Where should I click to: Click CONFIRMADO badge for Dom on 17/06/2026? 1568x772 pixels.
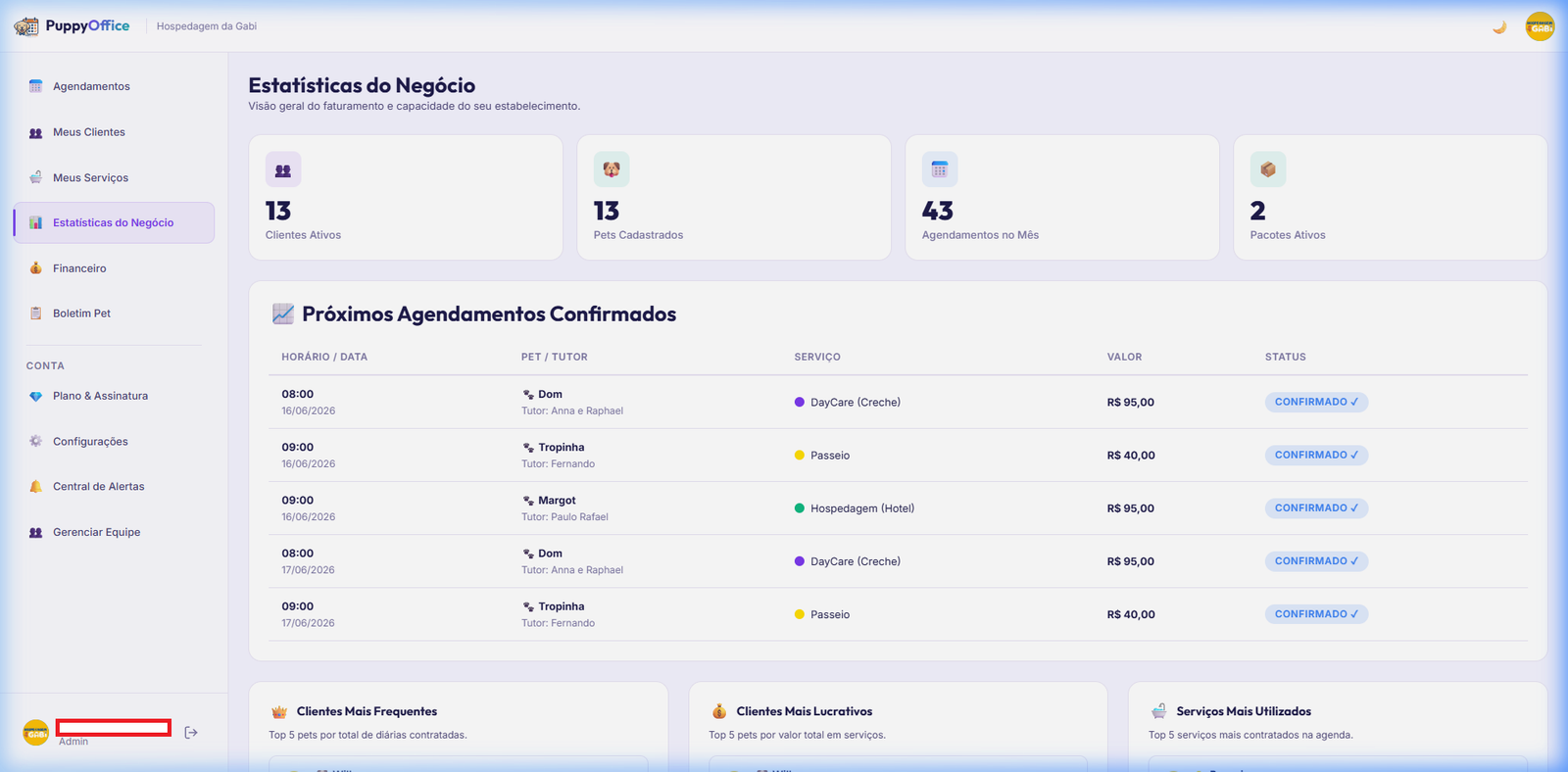click(x=1316, y=561)
